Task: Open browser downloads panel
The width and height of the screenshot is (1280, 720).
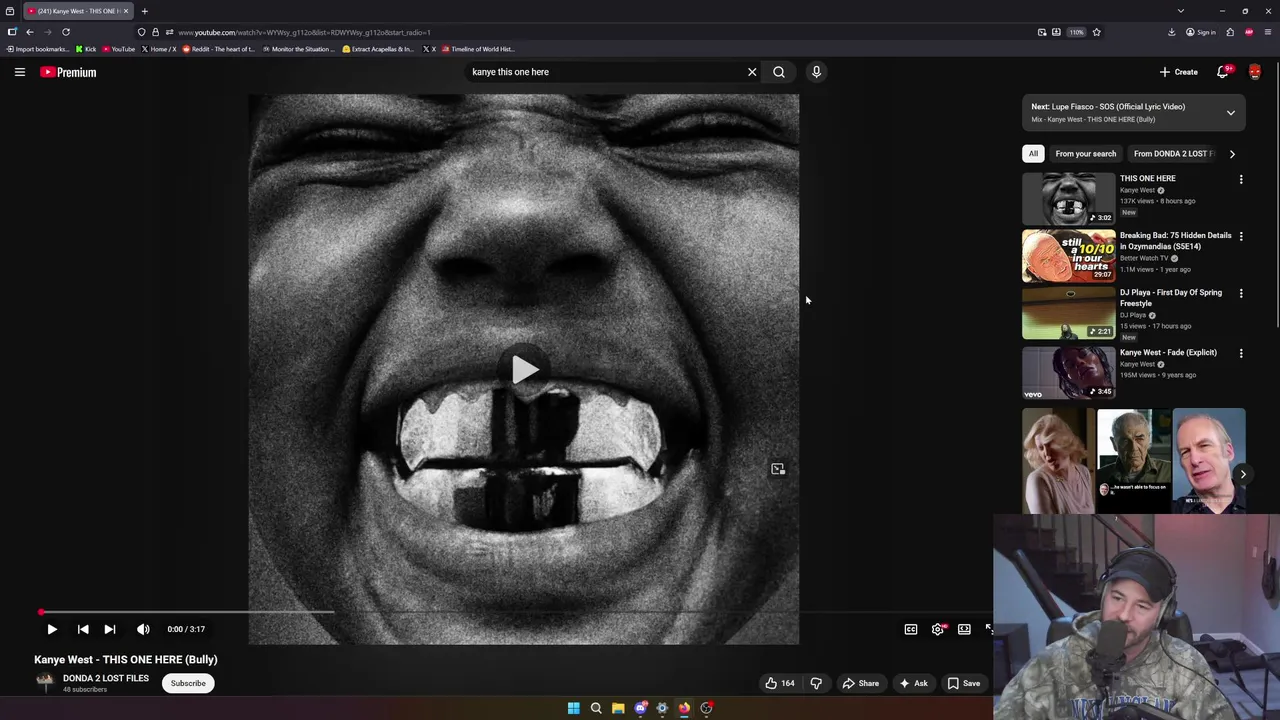Action: [1171, 32]
